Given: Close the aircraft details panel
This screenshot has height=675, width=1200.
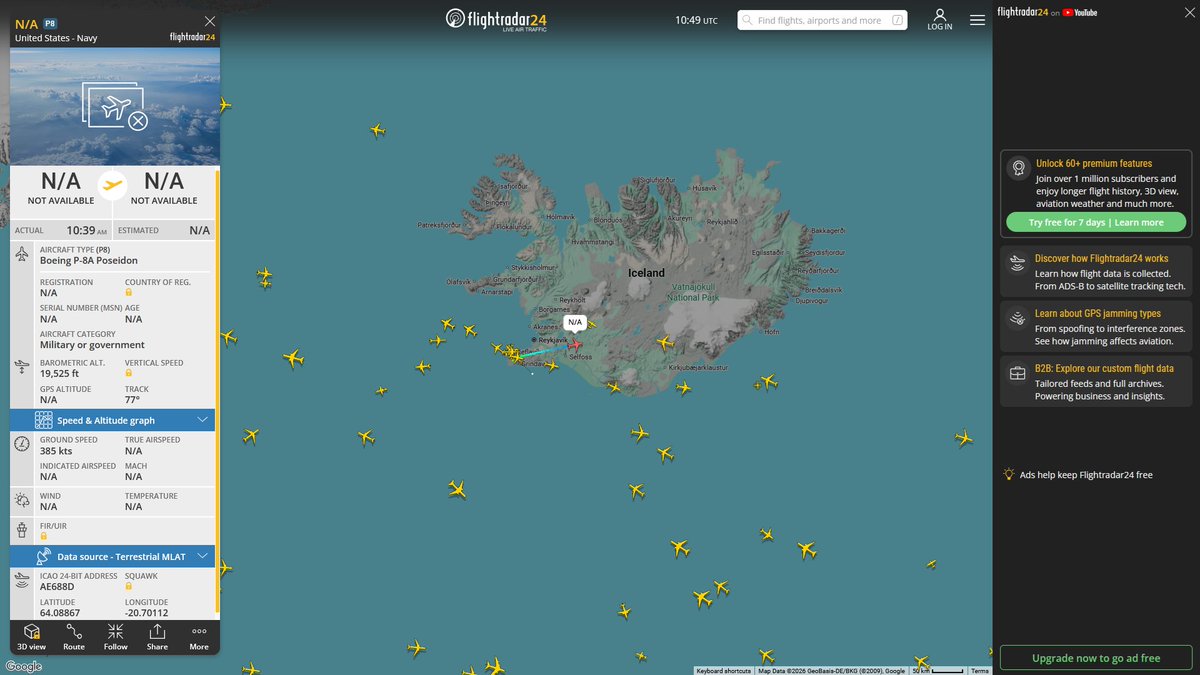Looking at the screenshot, I should tap(209, 21).
